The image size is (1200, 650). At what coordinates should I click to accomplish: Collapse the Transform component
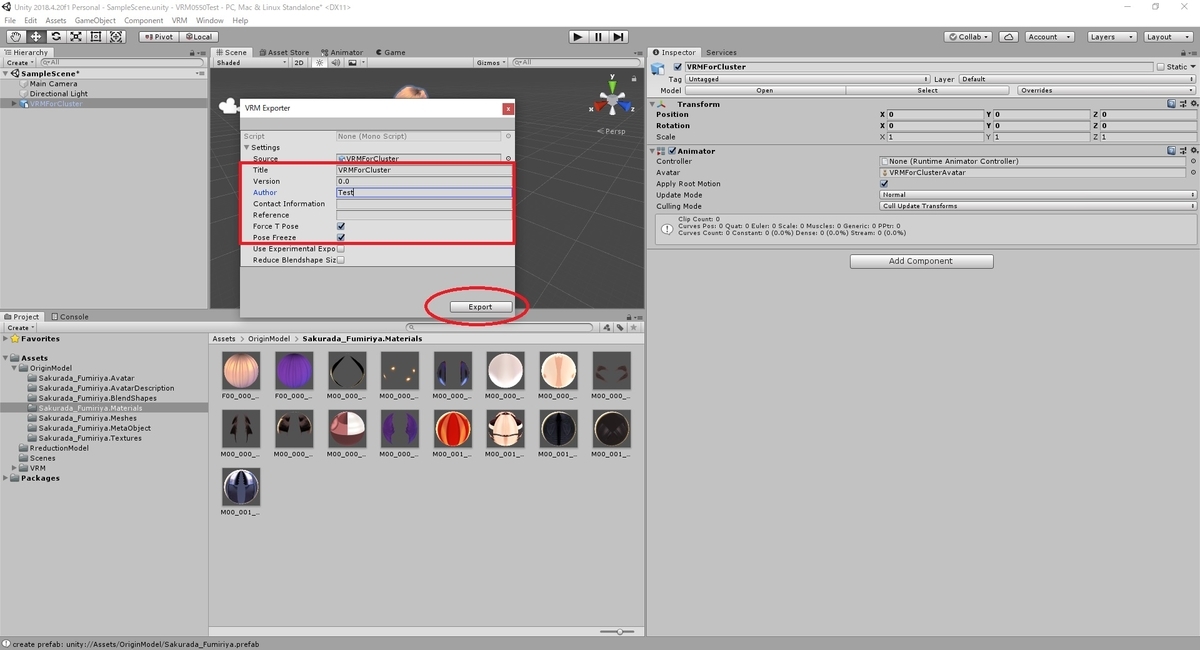pos(653,104)
